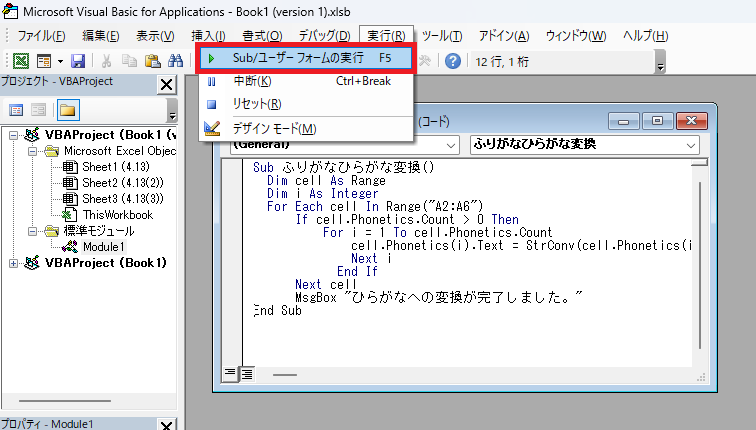The image size is (756, 430).
Task: Select Module1 in the project tree
Action: [103, 246]
